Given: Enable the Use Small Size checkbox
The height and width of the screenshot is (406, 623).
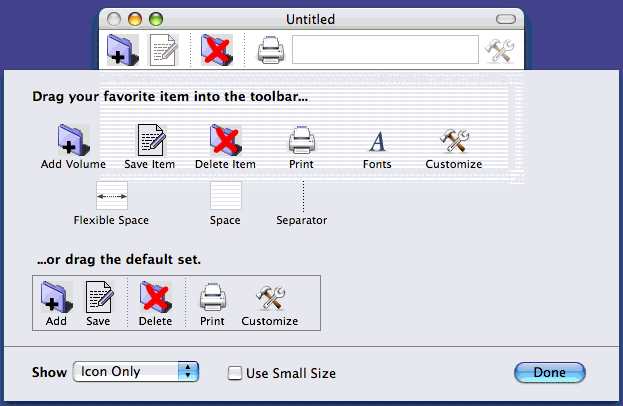Looking at the screenshot, I should [235, 374].
